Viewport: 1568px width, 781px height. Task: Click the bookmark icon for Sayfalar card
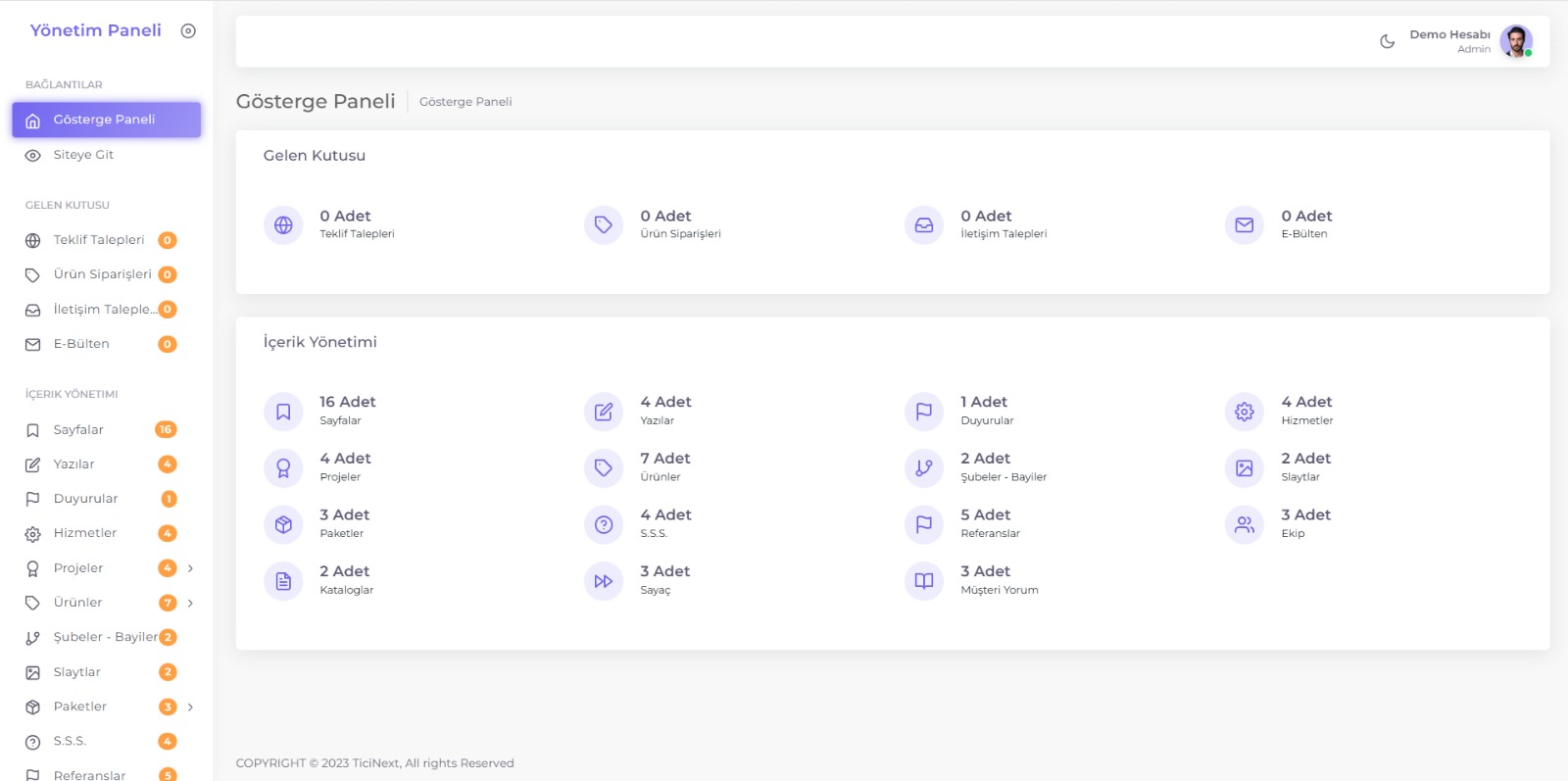[x=283, y=412]
